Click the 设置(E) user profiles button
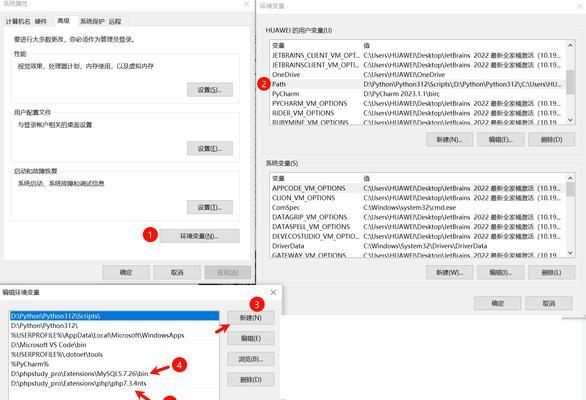This screenshot has height=400, width=586. click(210, 148)
